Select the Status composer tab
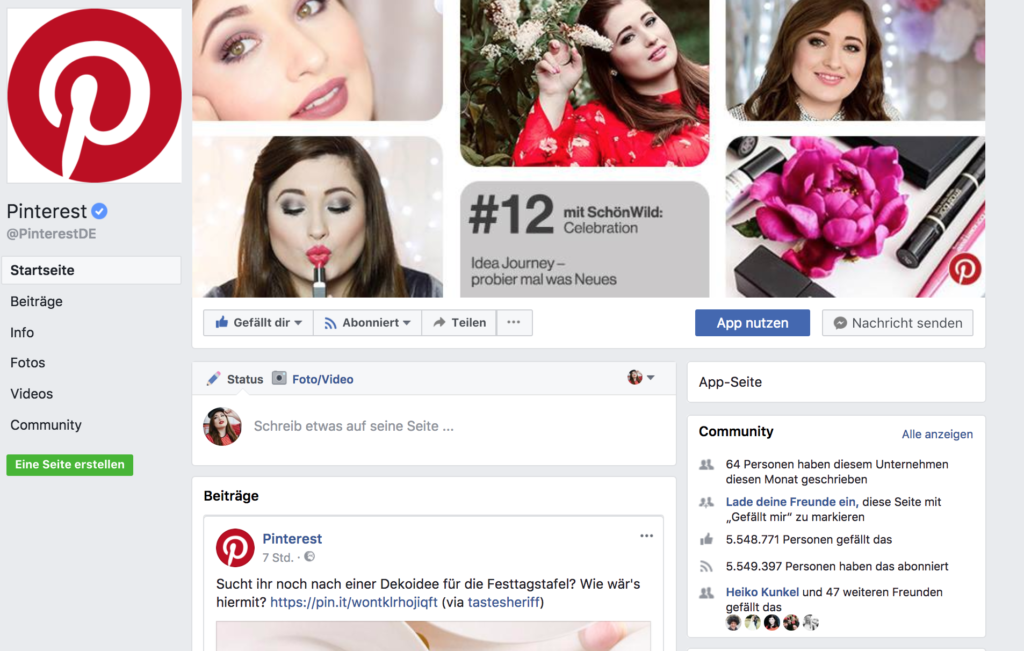The image size is (1024, 651). pyautogui.click(x=235, y=379)
